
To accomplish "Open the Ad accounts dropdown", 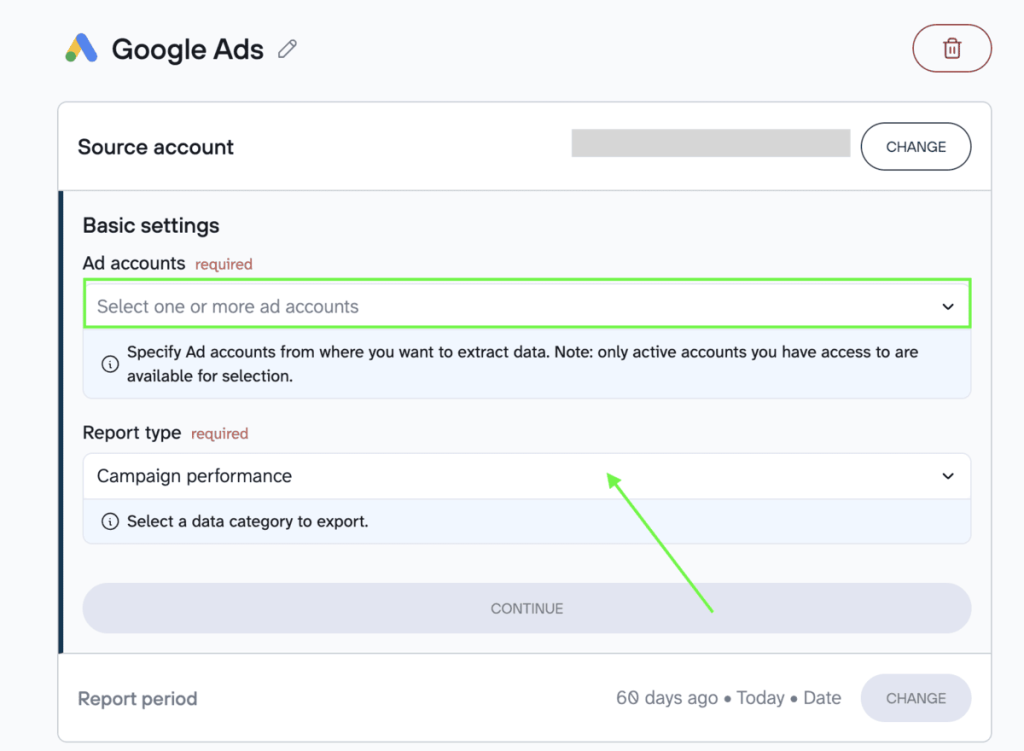I will 527,305.
